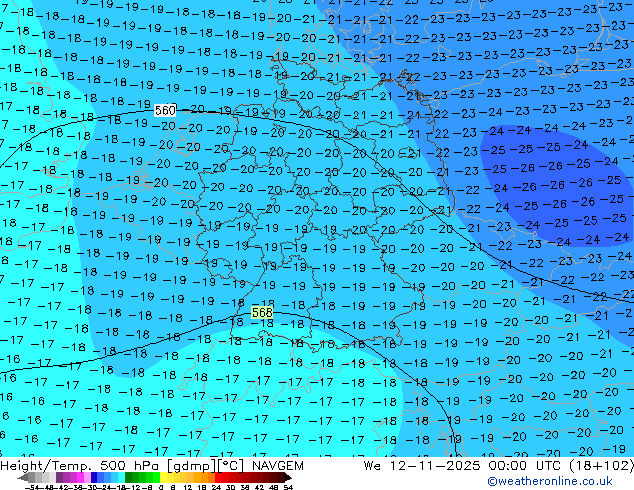Click the gray left arrow of the color scale

(x=23, y=478)
